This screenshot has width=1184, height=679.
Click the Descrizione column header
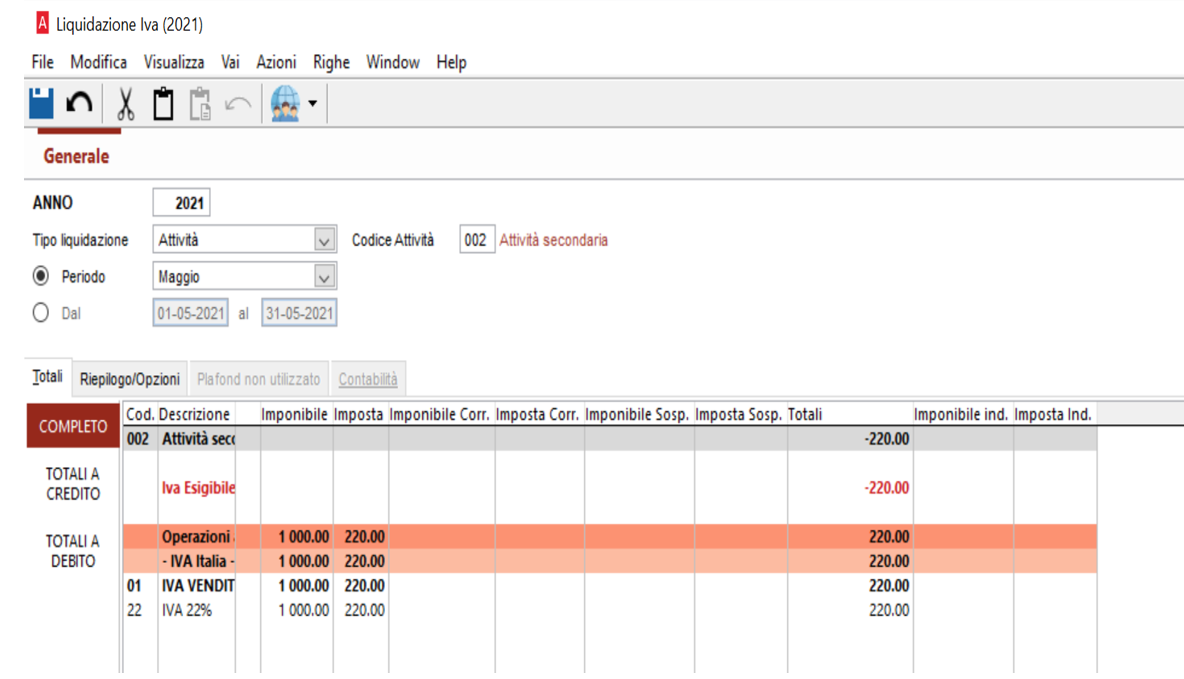(x=194, y=415)
